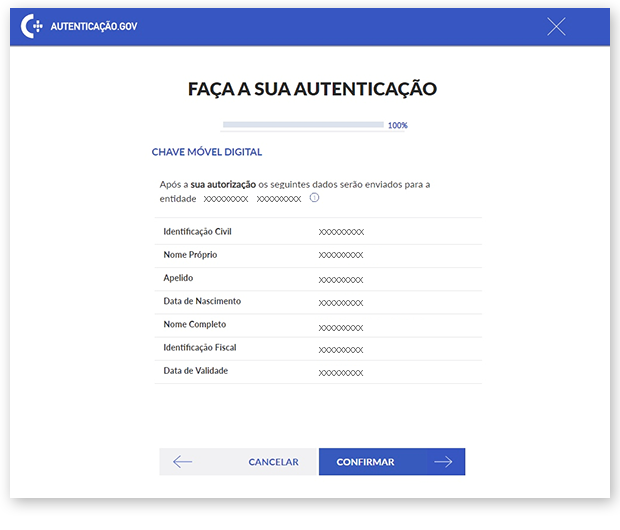Close the authentication dialog with the X
The width and height of the screenshot is (620, 530).
tap(557, 27)
